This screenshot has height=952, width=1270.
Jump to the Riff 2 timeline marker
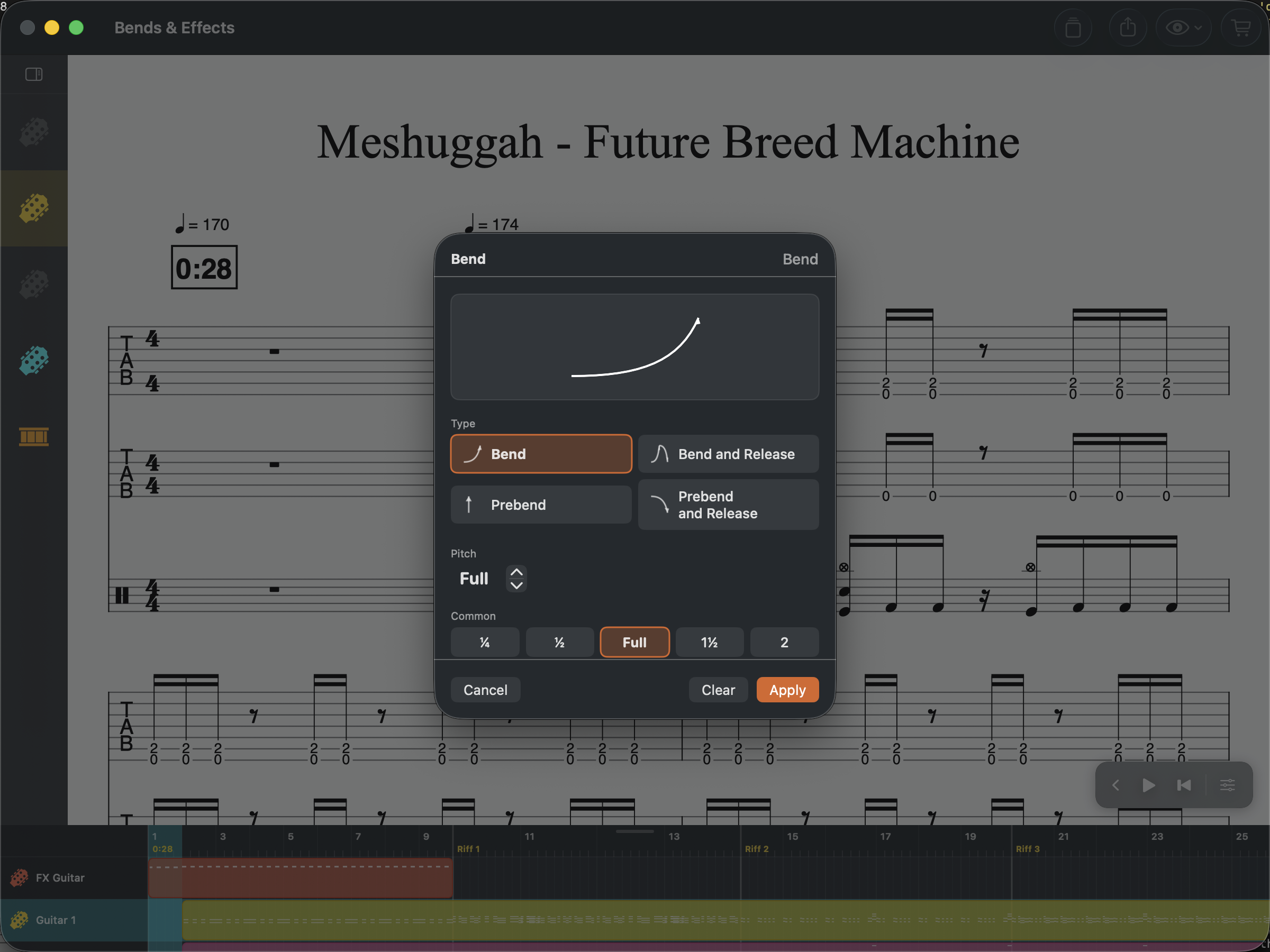point(756,849)
